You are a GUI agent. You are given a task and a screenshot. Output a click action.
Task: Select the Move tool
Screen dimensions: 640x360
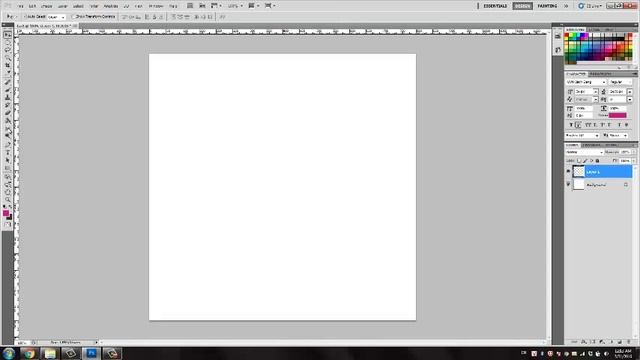click(7, 35)
